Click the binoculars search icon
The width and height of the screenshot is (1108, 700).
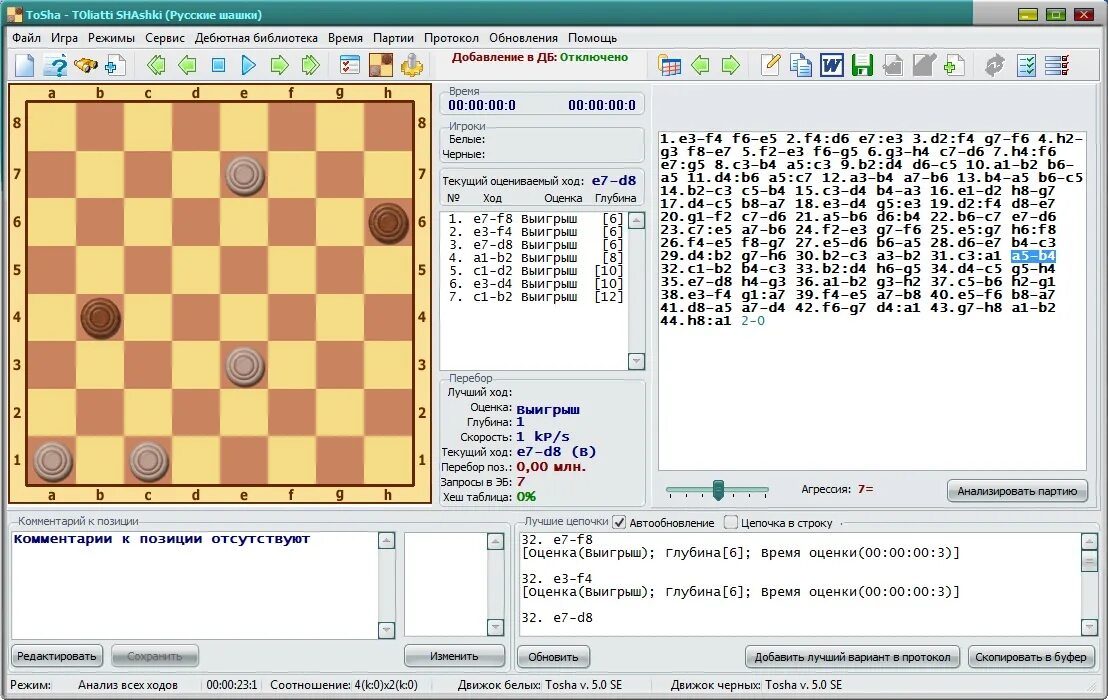[86, 66]
